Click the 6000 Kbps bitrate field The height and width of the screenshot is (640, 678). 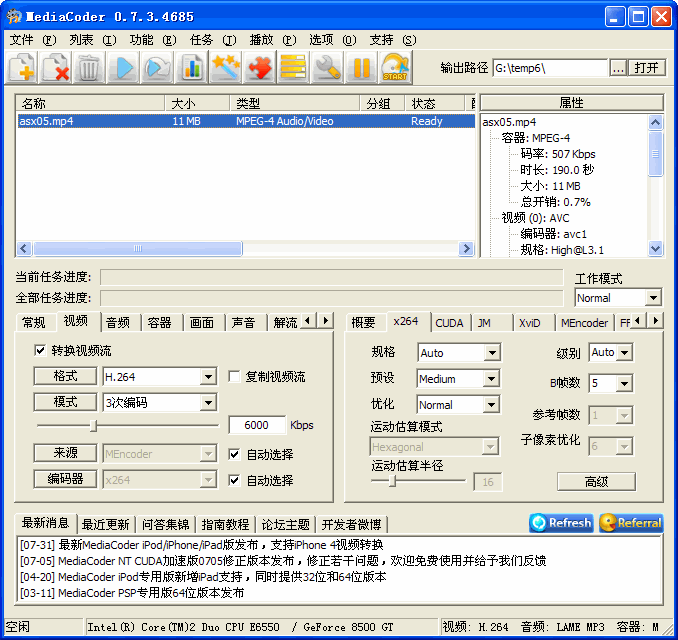[x=257, y=425]
